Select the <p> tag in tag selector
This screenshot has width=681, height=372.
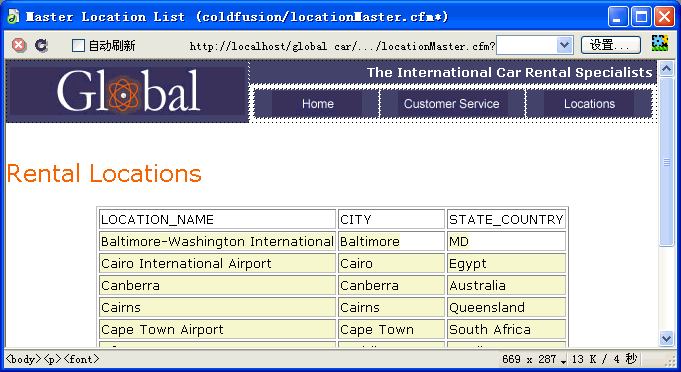point(53,359)
